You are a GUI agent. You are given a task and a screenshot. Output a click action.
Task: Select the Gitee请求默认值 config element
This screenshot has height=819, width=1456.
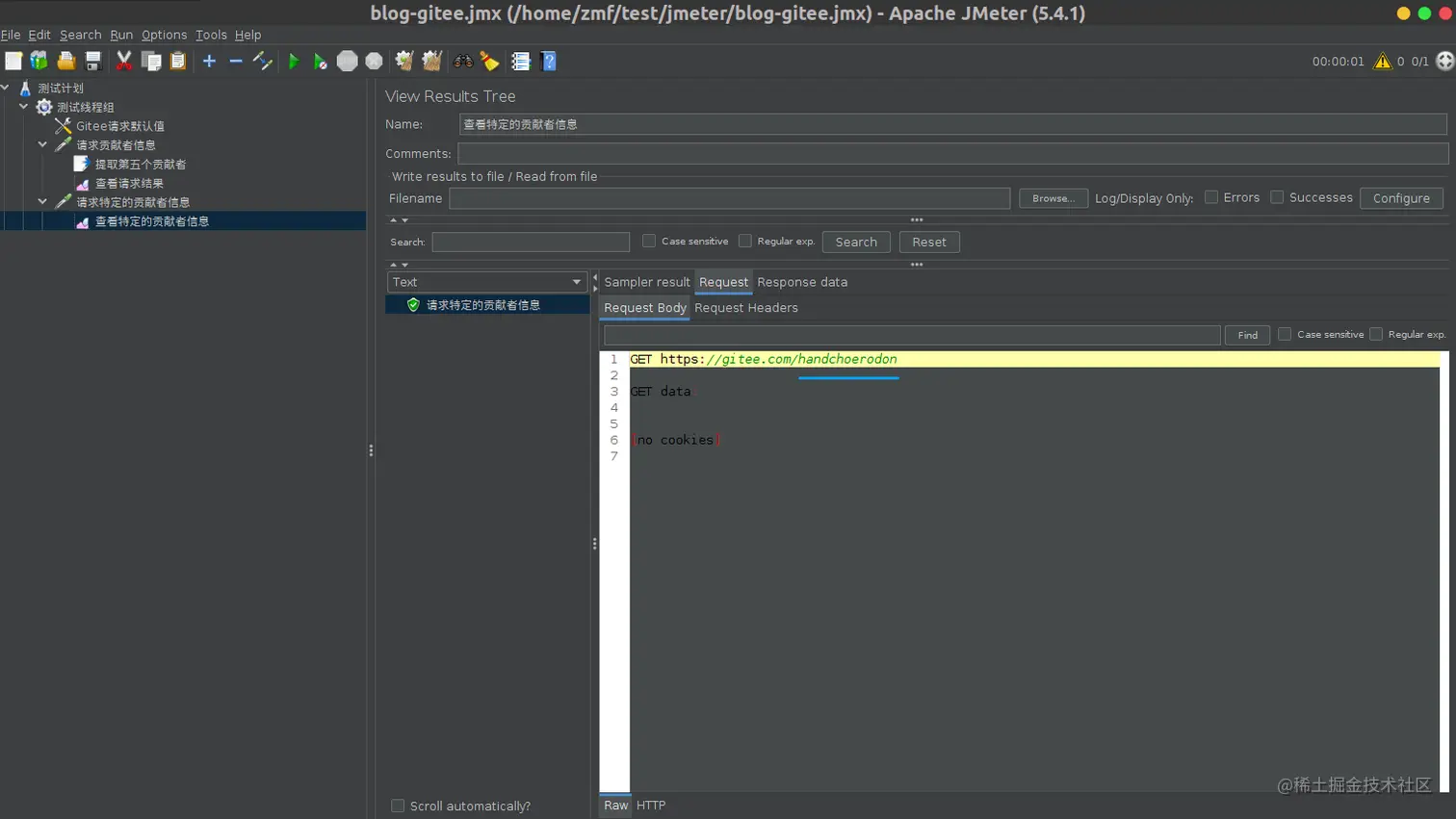coord(120,126)
